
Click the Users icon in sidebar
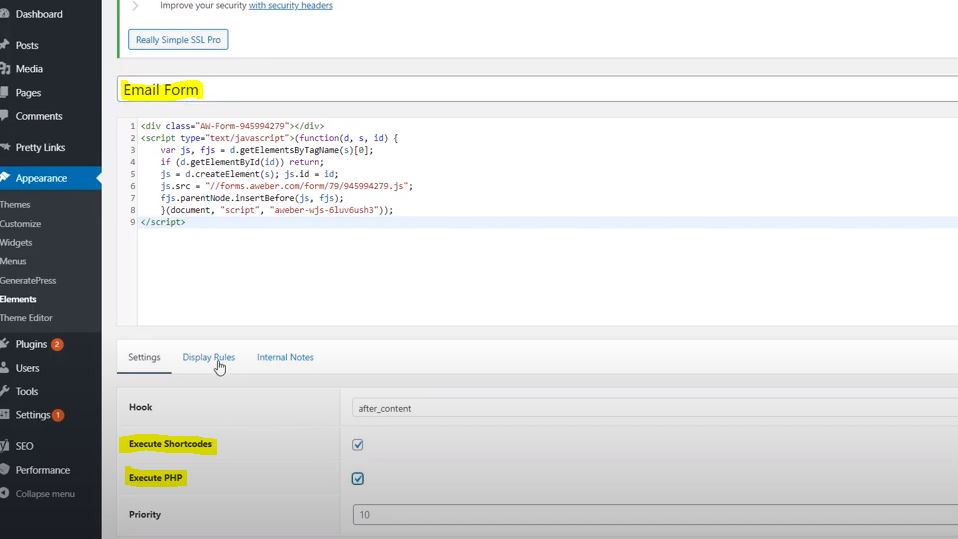coord(4,367)
